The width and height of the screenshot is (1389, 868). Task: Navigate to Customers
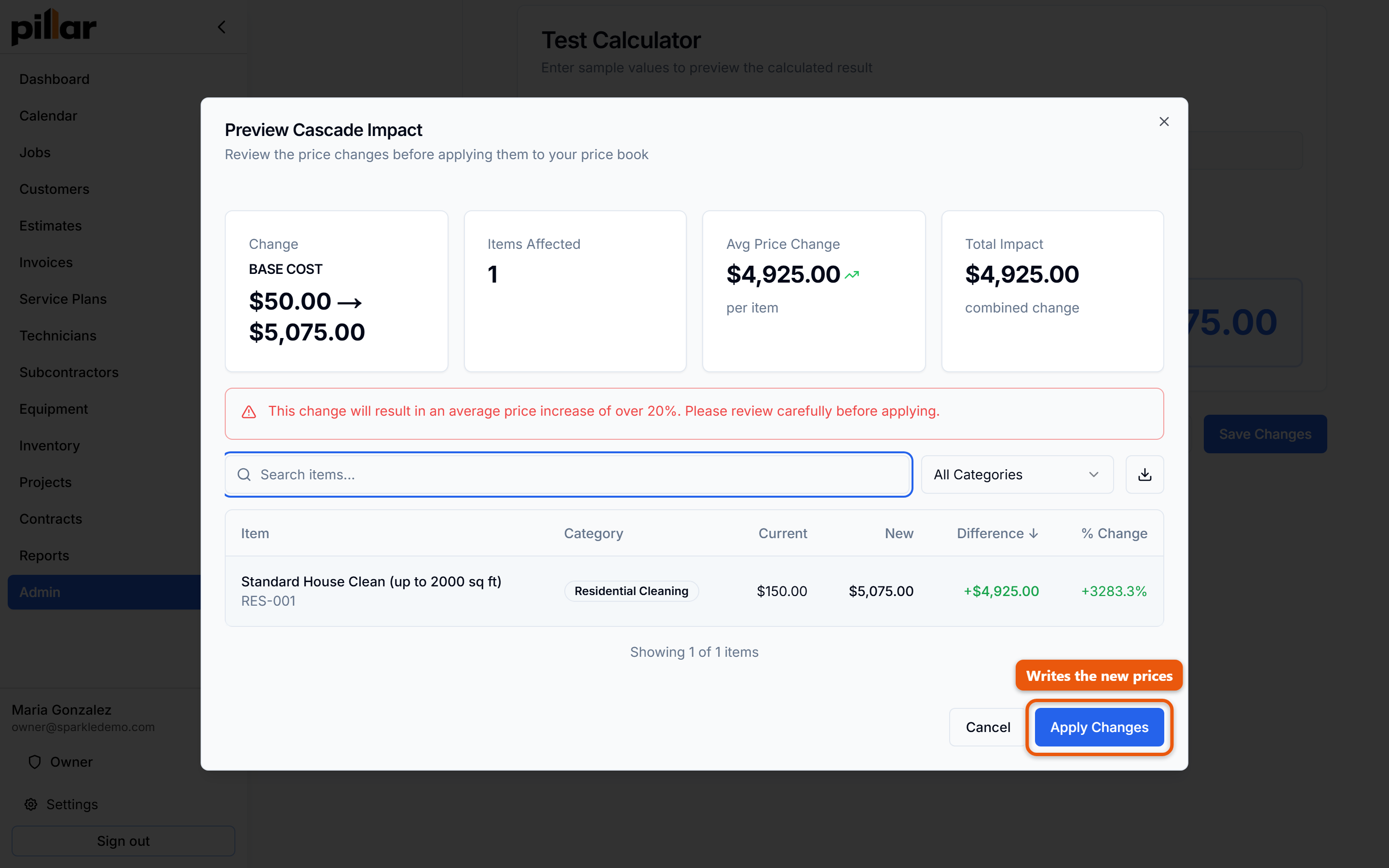(x=54, y=189)
